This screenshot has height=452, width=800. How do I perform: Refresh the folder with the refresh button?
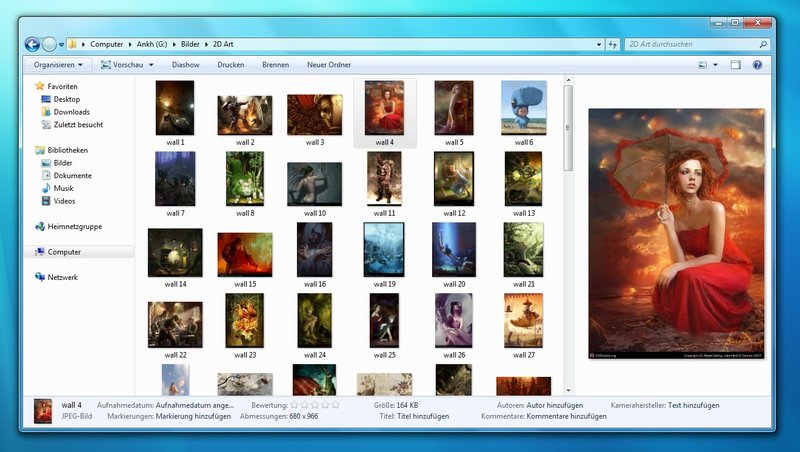613,44
